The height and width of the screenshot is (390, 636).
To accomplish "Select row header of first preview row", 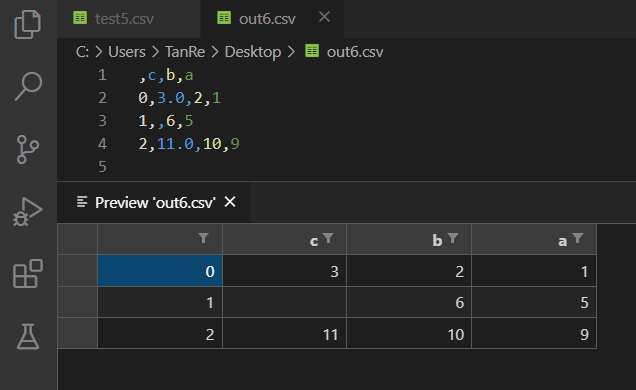I will point(77,271).
